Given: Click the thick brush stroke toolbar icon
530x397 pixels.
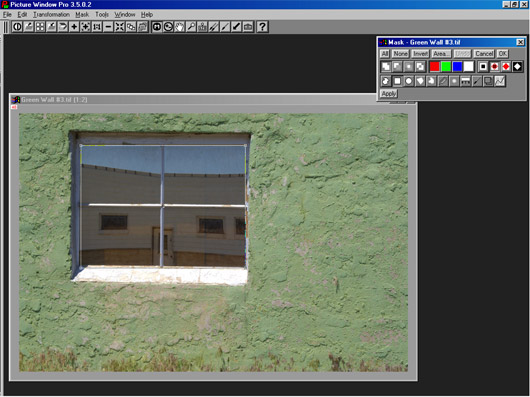Looking at the screenshot, I should pyautogui.click(x=237, y=27).
